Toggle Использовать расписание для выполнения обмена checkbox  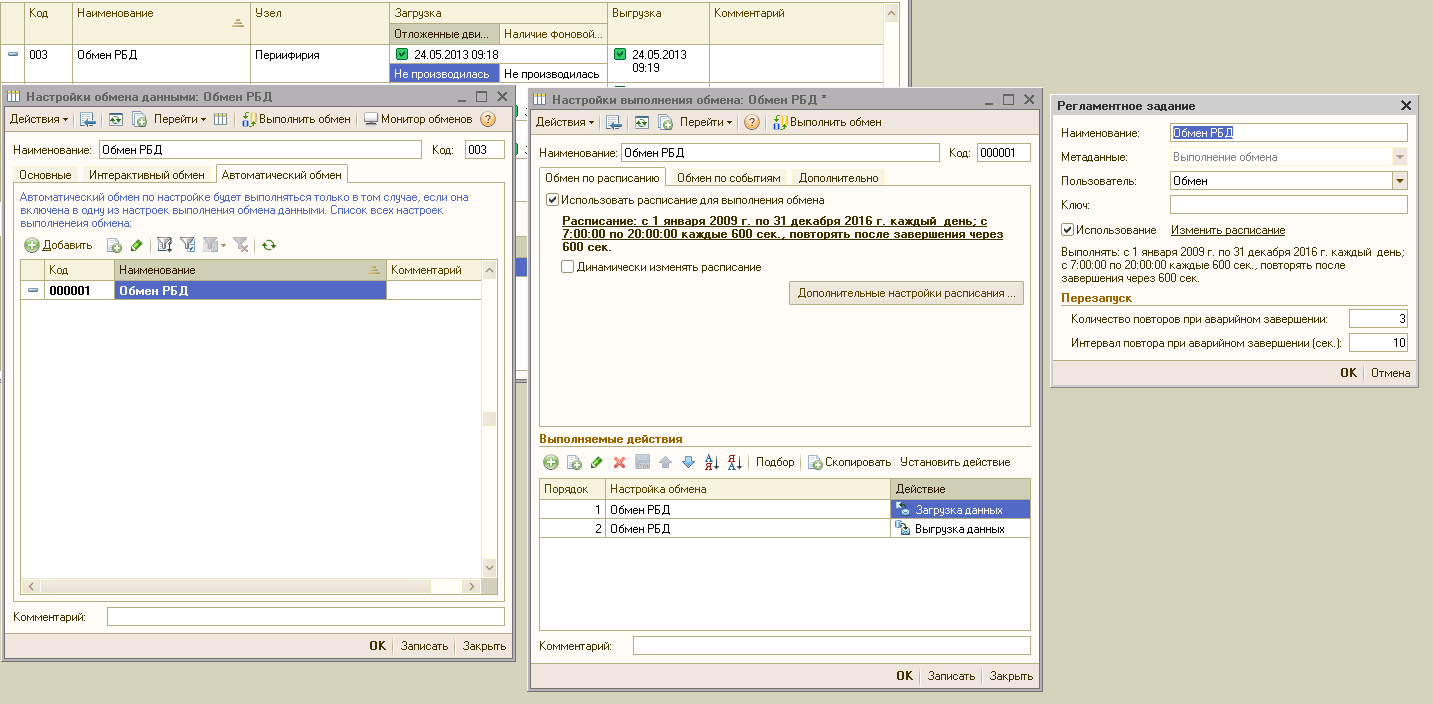click(x=553, y=200)
